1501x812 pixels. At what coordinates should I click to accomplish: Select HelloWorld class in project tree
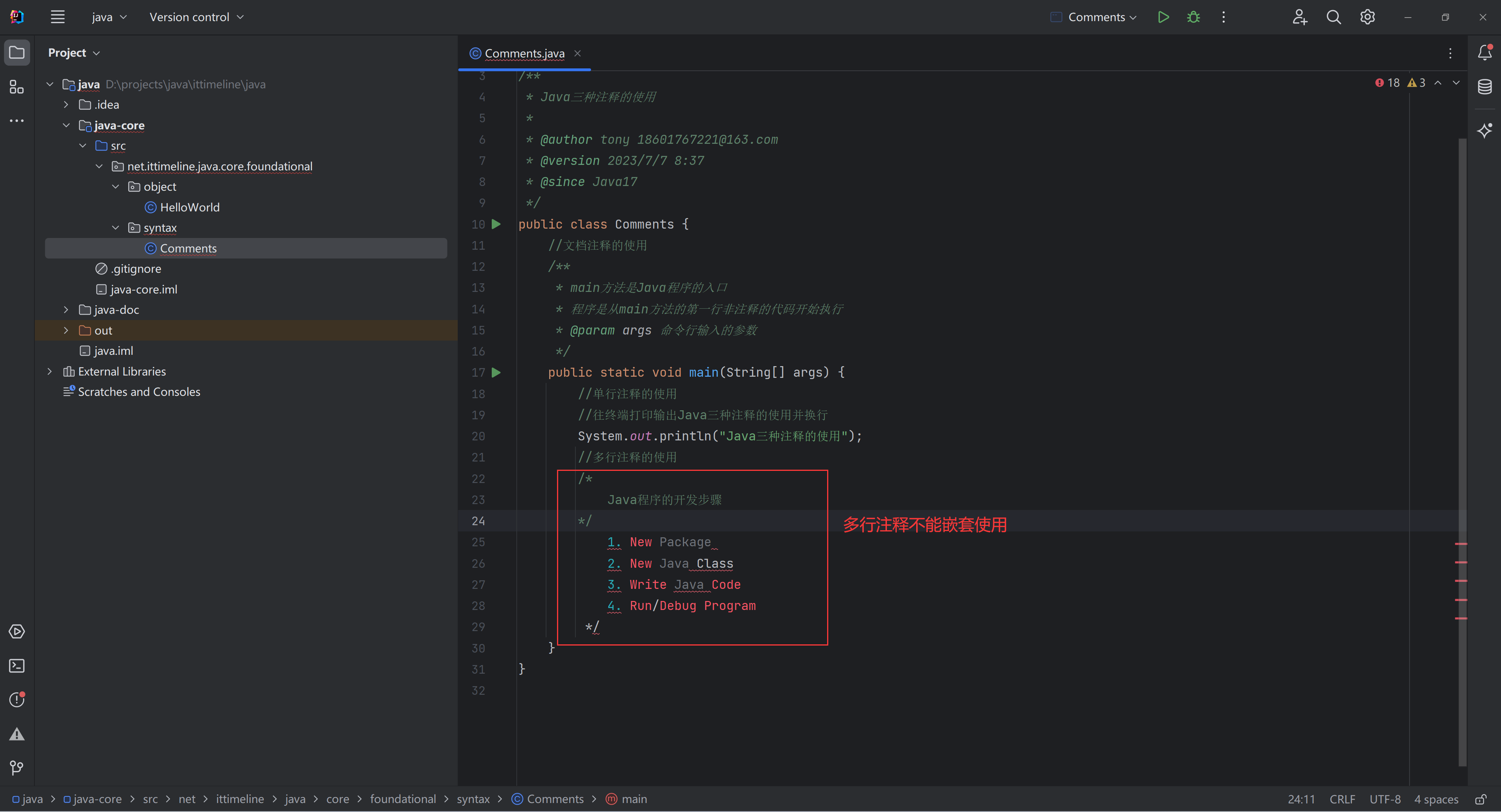182,207
